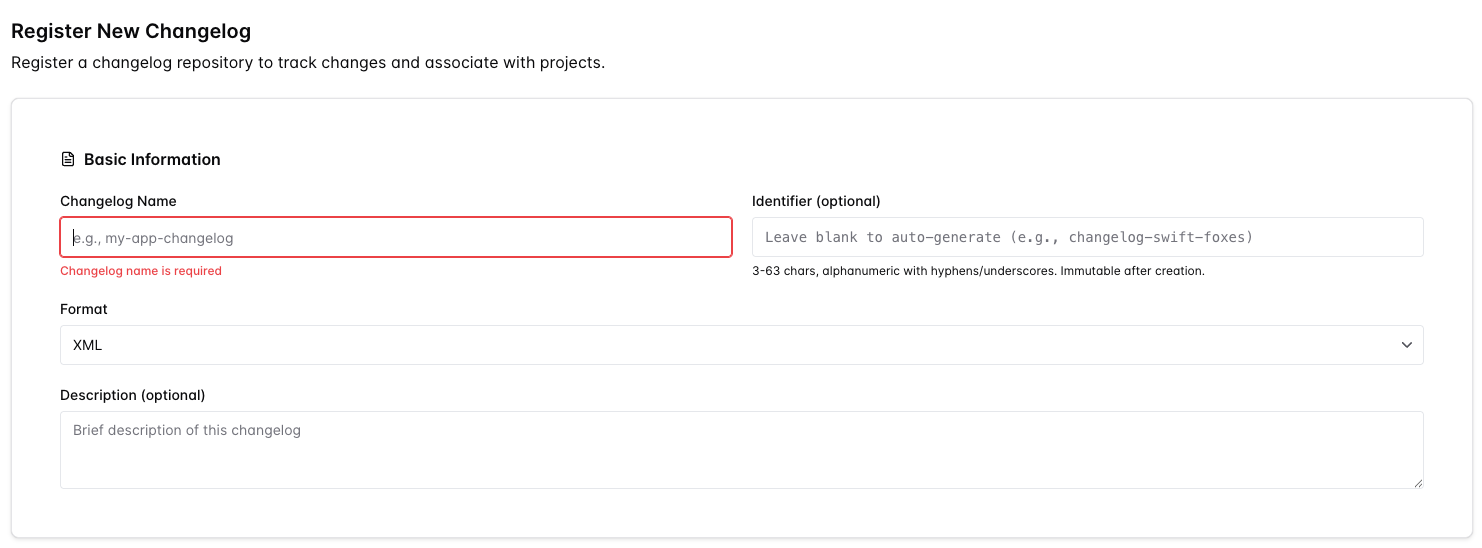This screenshot has width=1482, height=548.
Task: Click the 'Changelog name is required' error text
Action: click(x=141, y=271)
